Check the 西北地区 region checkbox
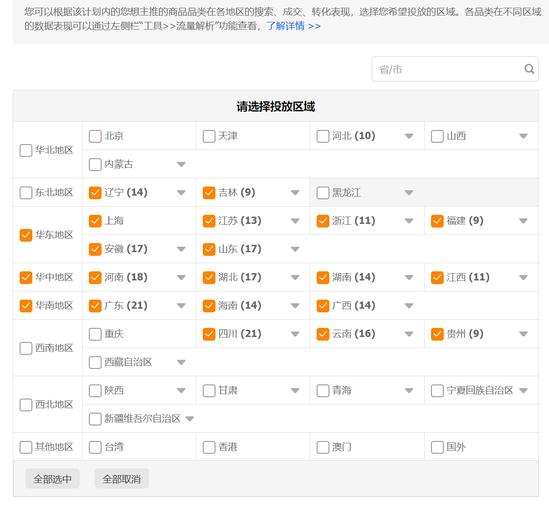 (26, 405)
